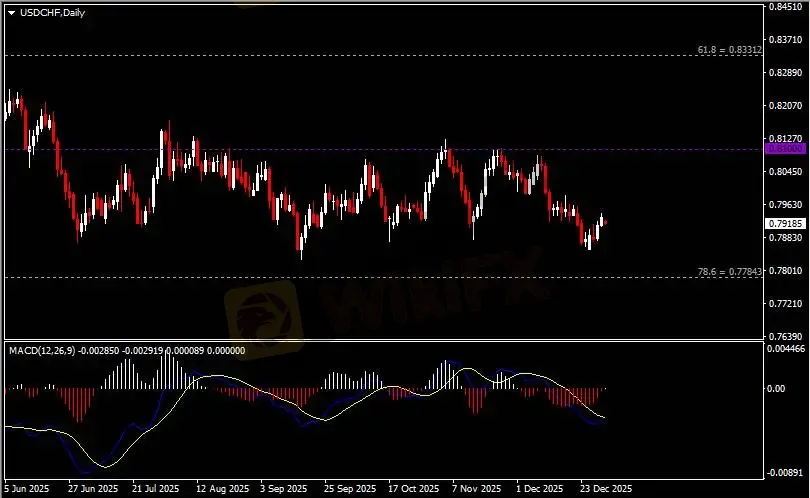Click MACD scale zero level 0.00
The image size is (810, 498).
[776, 388]
